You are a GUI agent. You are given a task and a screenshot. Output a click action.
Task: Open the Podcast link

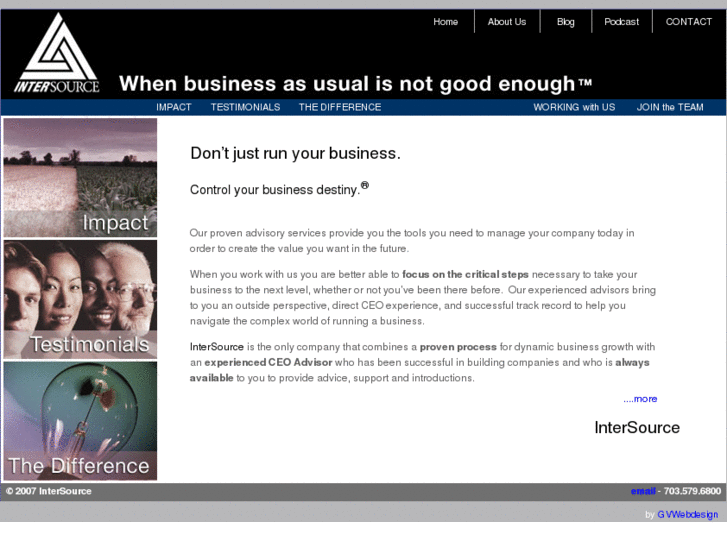621,22
